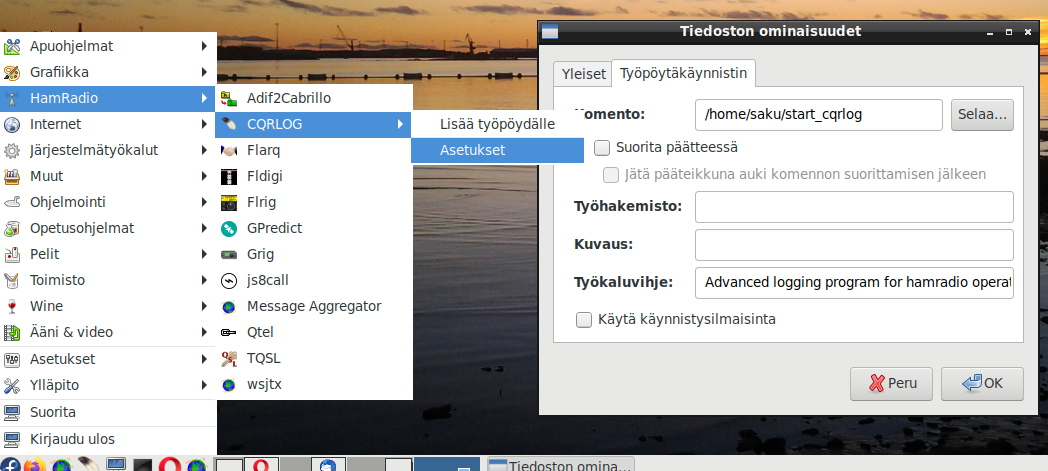Open the Fedora start menu button in the taskbar
This screenshot has width=1048, height=471.
(x=9, y=465)
